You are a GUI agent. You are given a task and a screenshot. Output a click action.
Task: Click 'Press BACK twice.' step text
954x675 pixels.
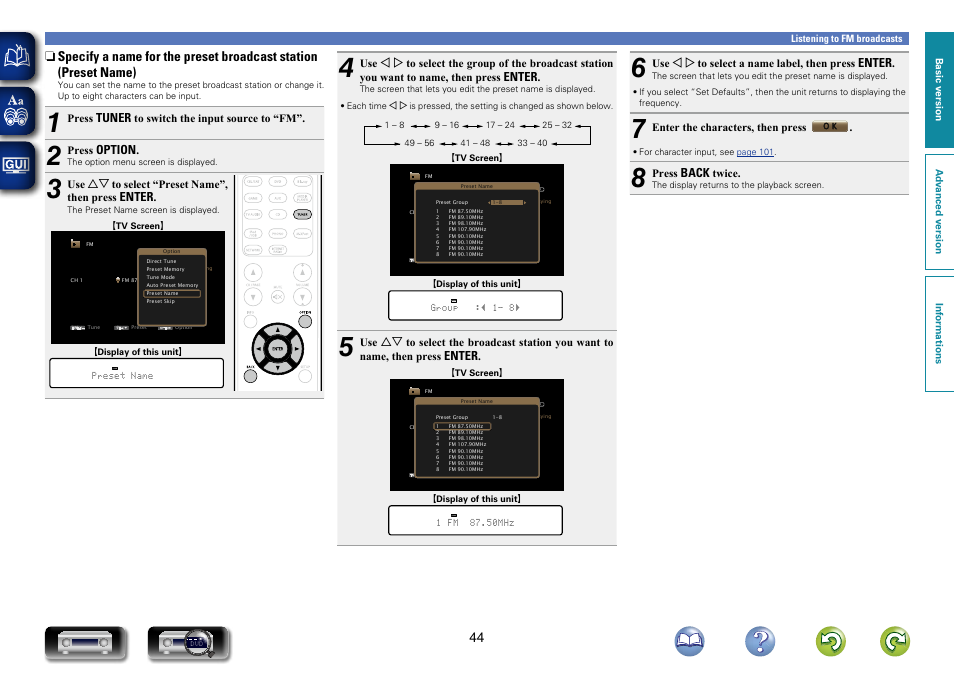[696, 173]
